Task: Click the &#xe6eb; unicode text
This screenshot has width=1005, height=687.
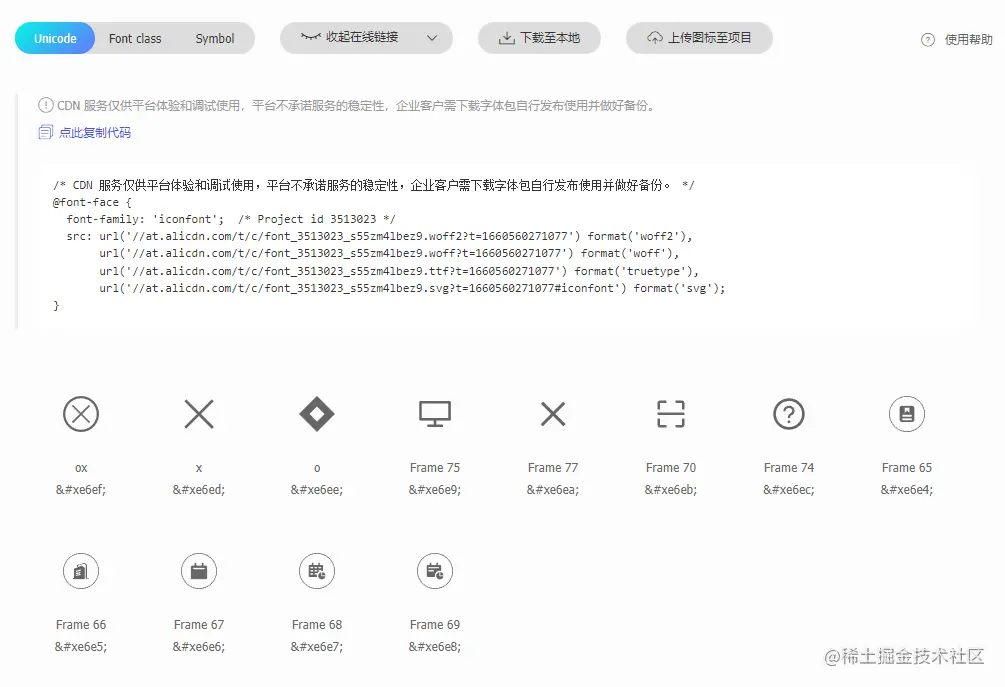Action: click(671, 490)
